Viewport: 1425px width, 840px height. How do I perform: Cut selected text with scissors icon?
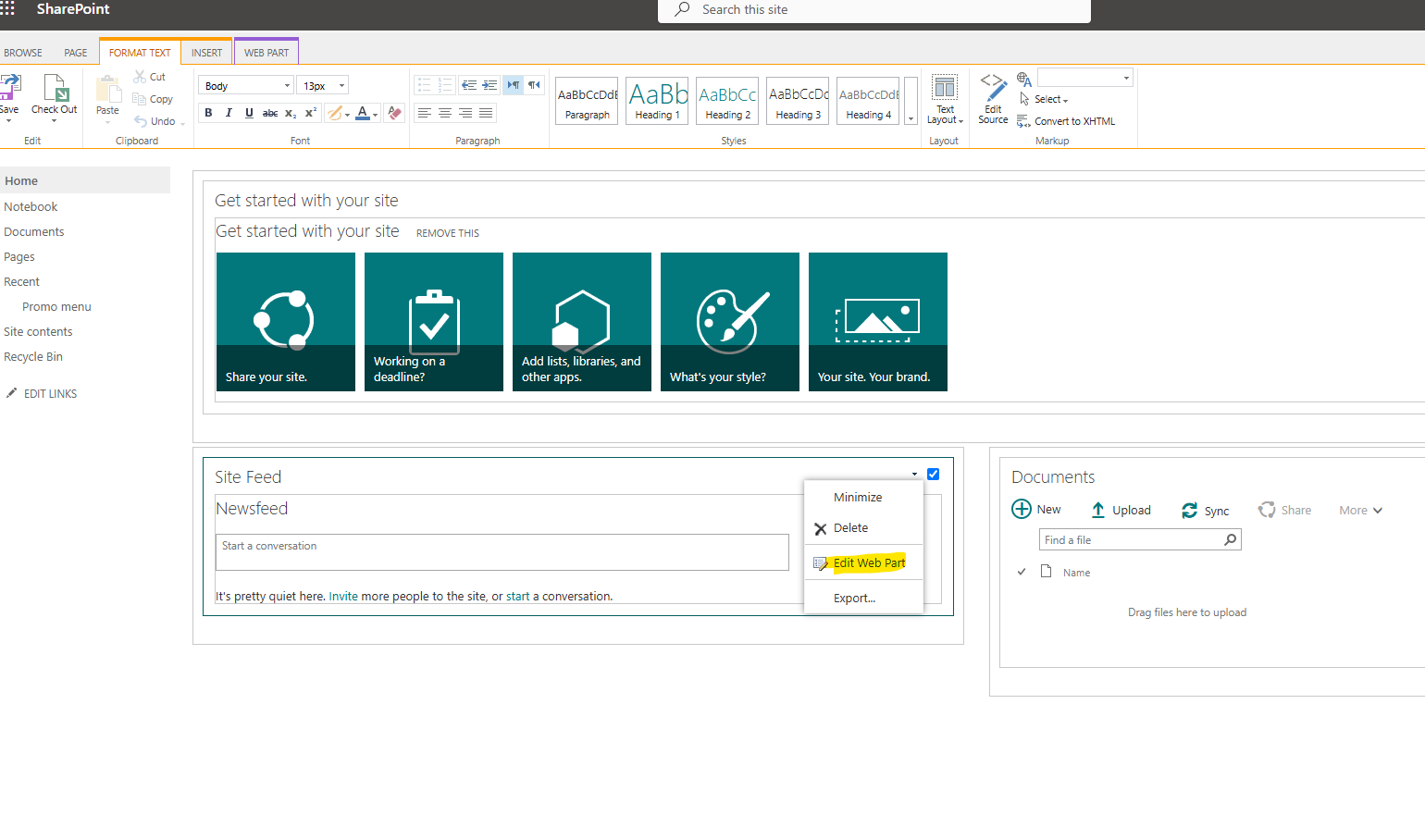(x=140, y=77)
